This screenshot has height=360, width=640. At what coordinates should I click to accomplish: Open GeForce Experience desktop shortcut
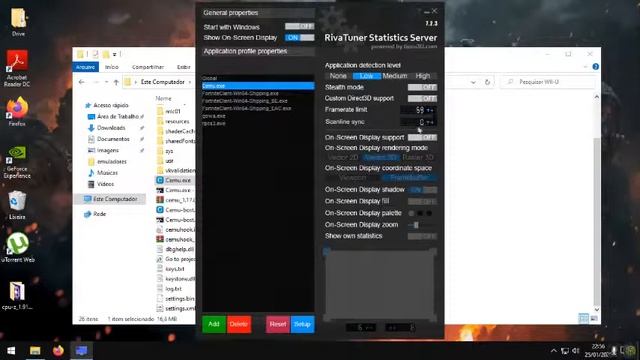click(17, 162)
